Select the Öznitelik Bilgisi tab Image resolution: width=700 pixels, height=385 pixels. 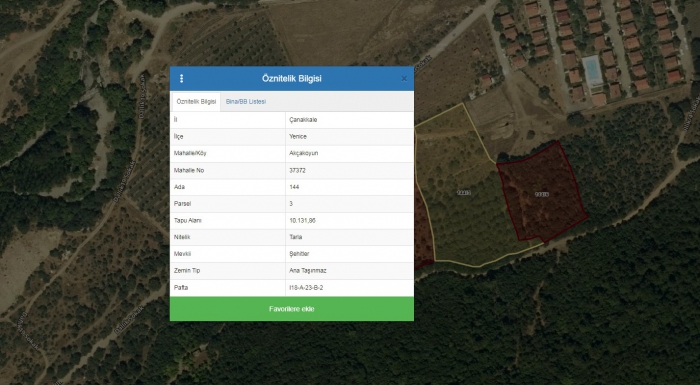click(196, 102)
